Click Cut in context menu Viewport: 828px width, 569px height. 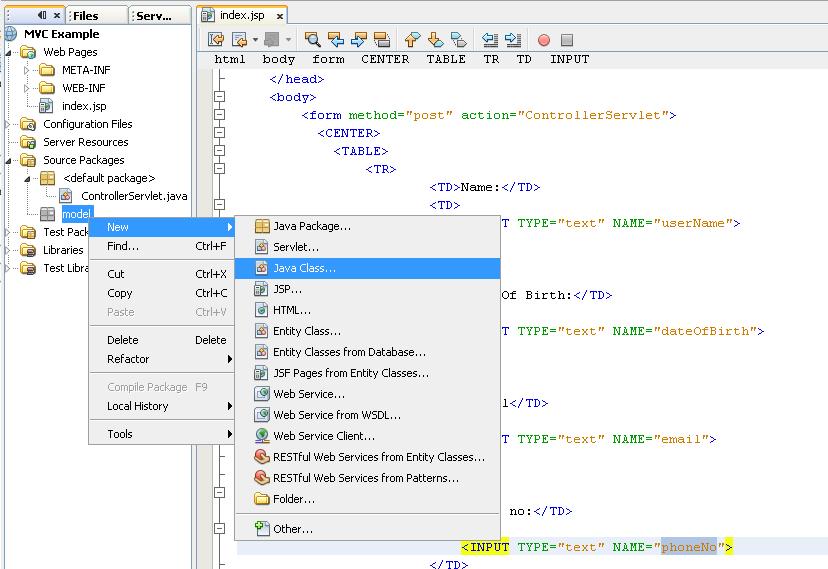tap(162, 274)
